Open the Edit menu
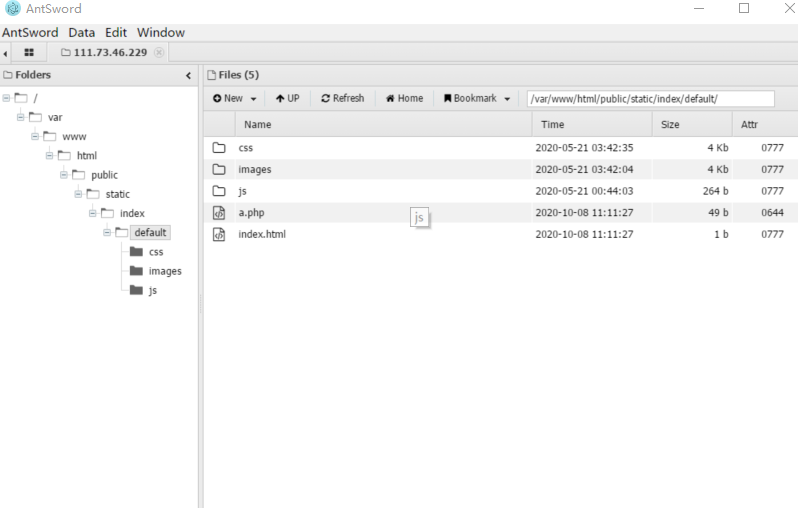Screen dimensions: 798x508 116,33
